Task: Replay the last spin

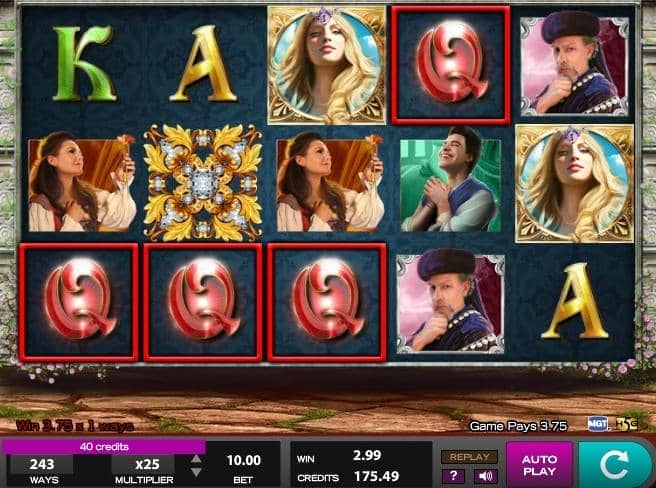Action: pyautogui.click(x=469, y=457)
